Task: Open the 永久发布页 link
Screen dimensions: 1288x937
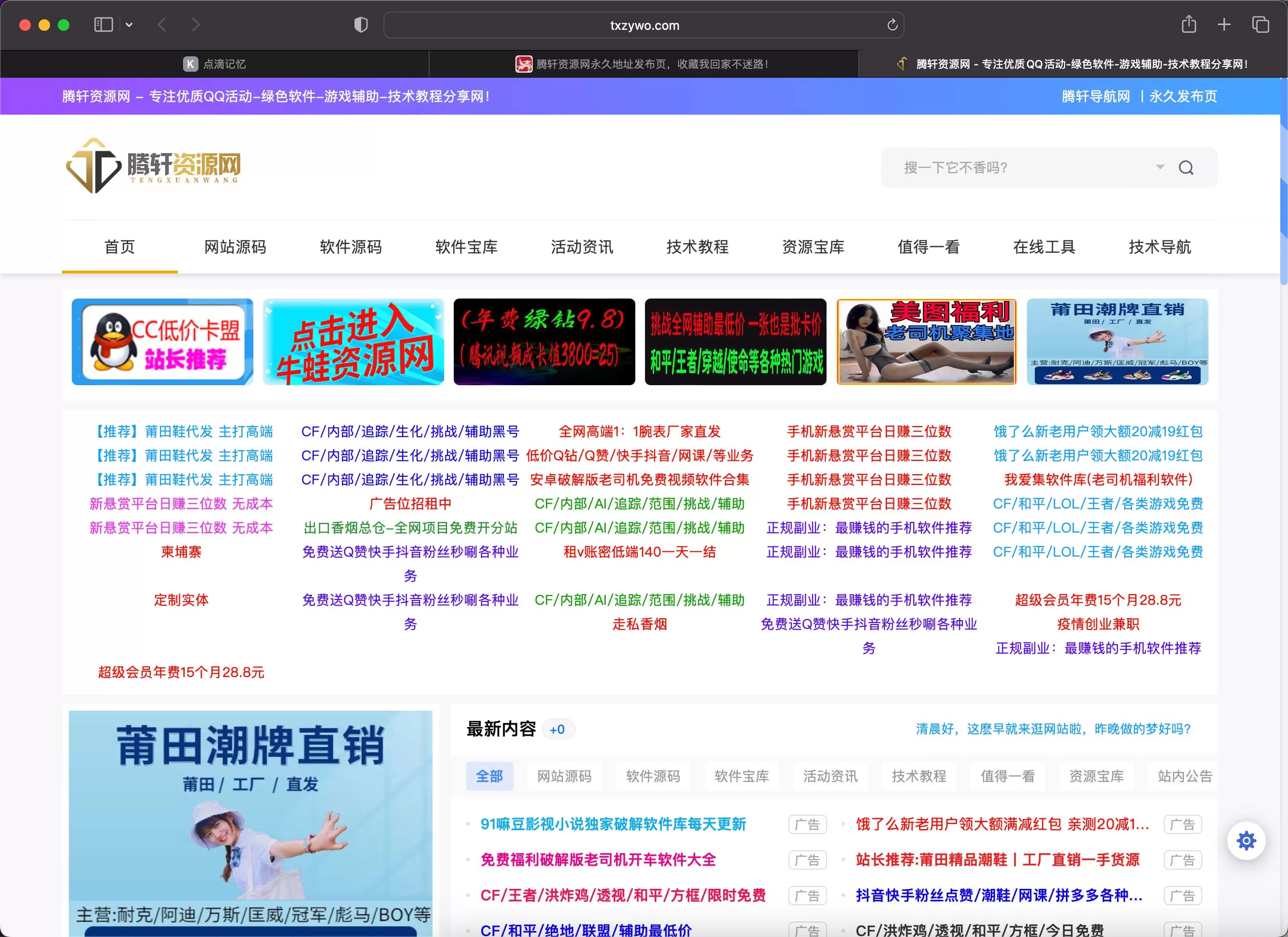Action: tap(1183, 96)
